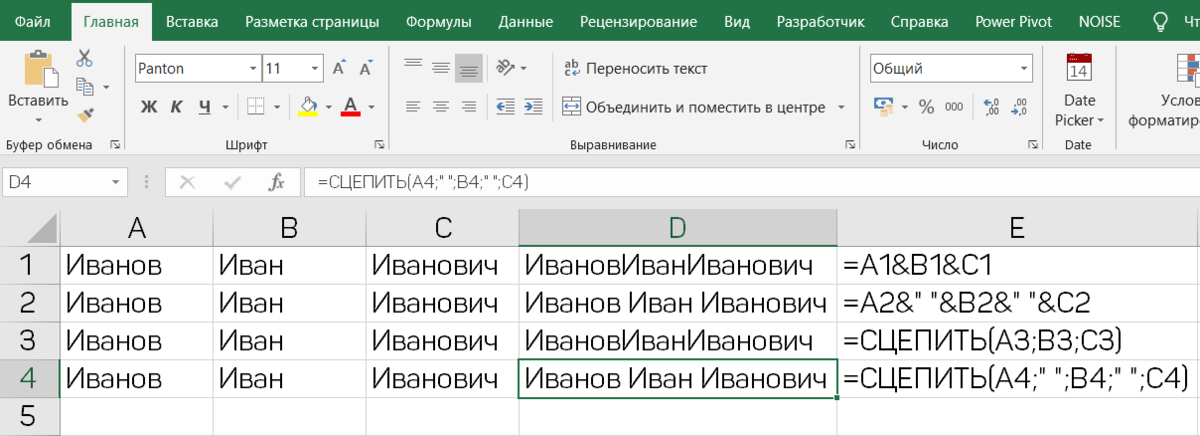Cancel formula entry with X icon

(x=186, y=182)
